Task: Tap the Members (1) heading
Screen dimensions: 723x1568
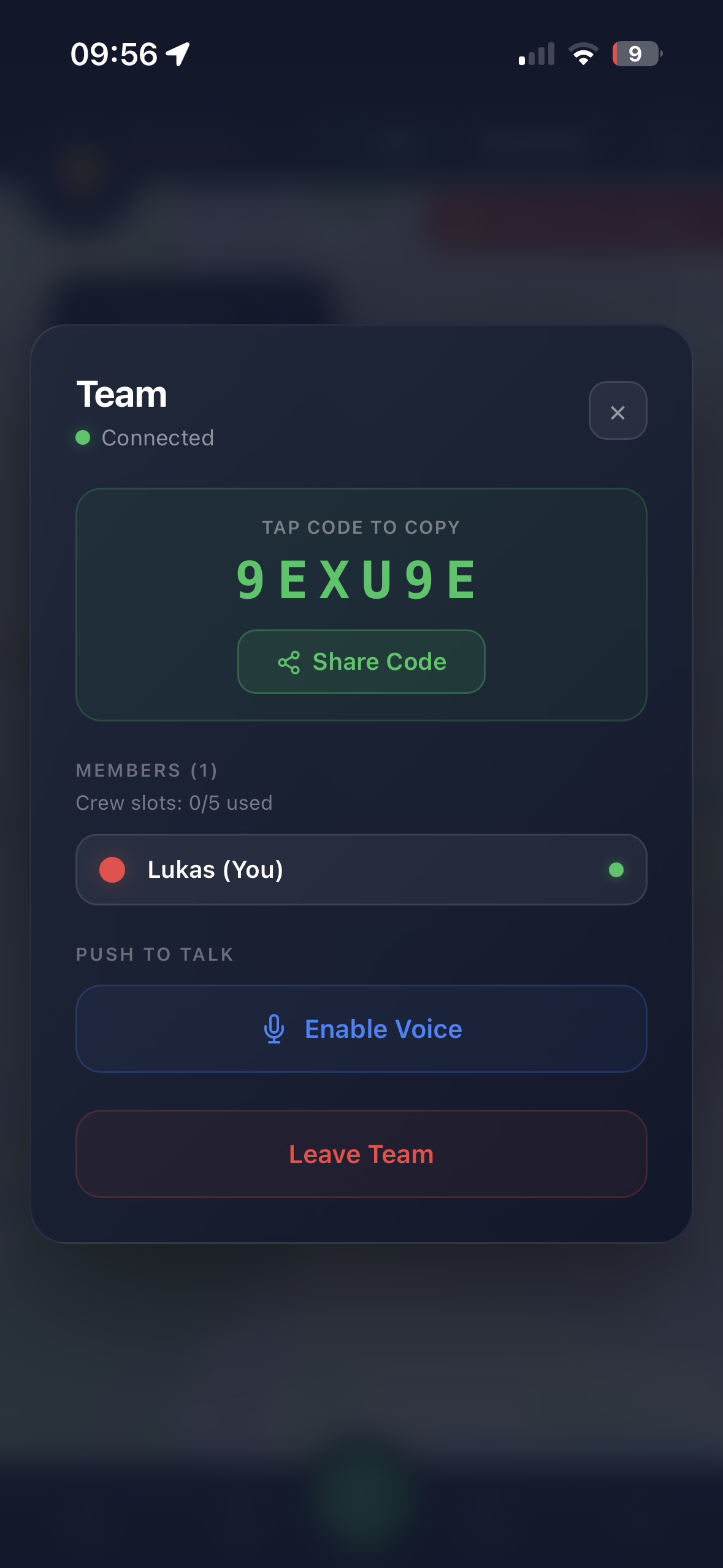Action: click(x=147, y=771)
